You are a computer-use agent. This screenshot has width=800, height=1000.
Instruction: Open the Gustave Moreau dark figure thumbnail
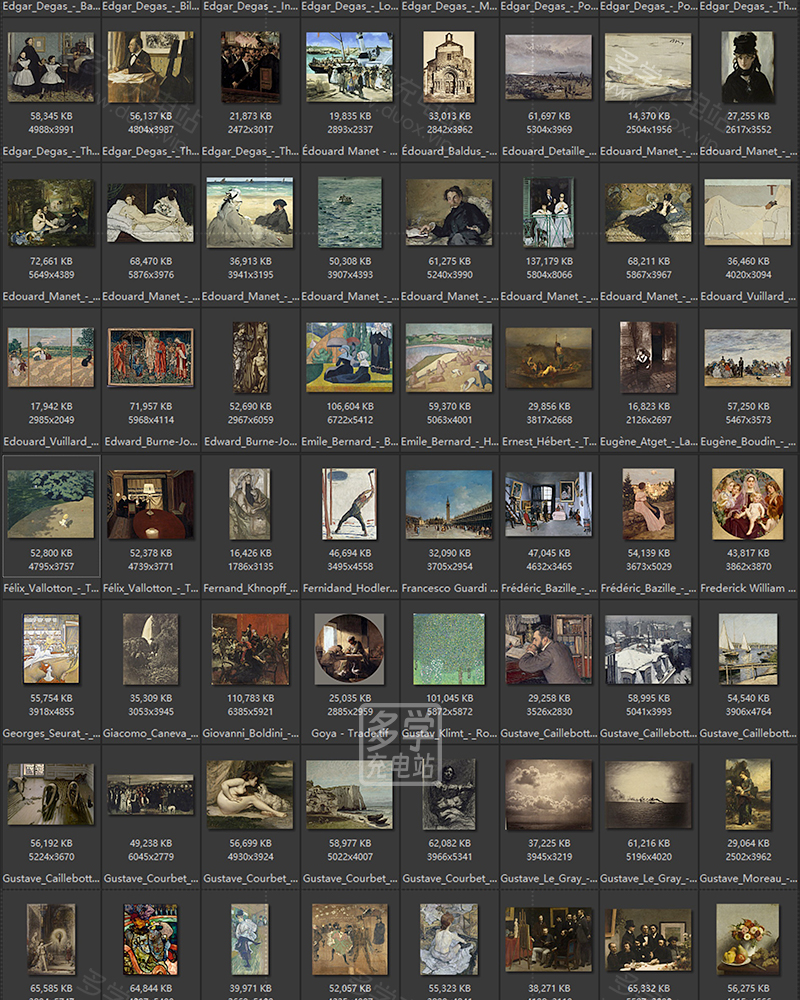(748, 794)
